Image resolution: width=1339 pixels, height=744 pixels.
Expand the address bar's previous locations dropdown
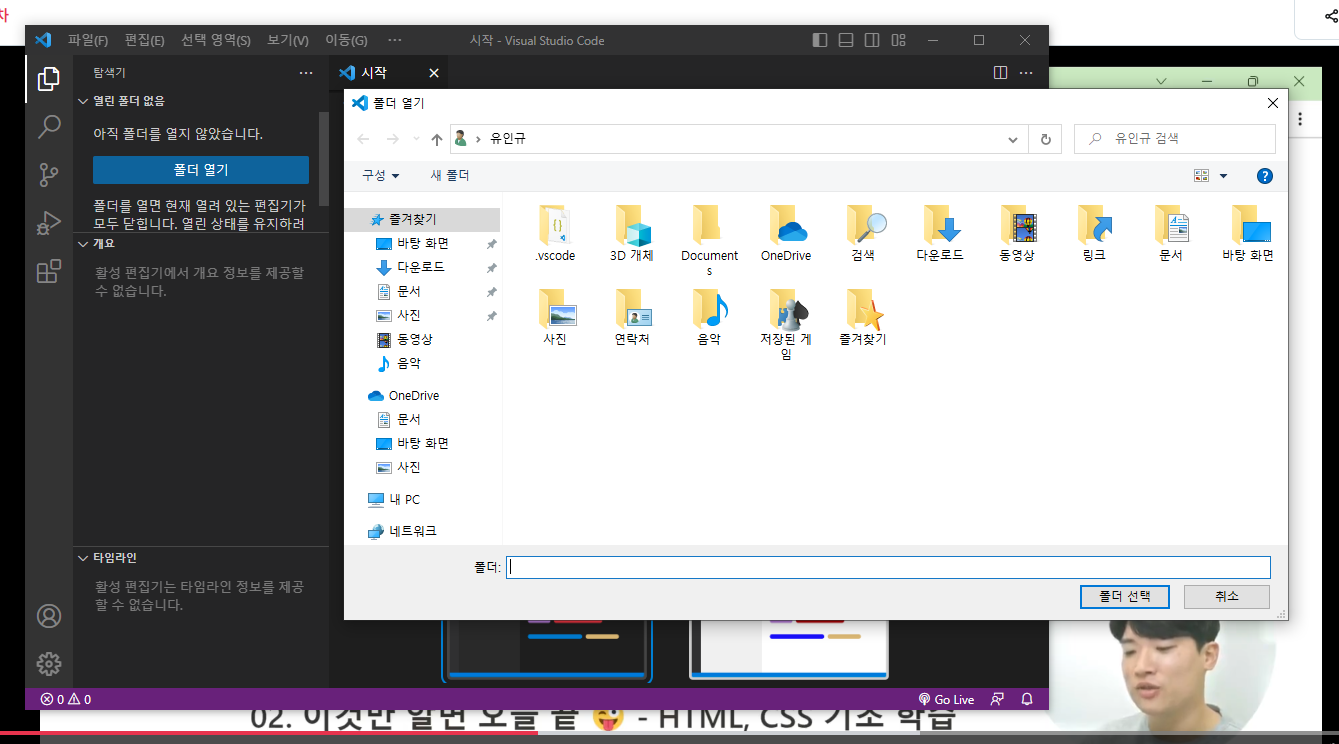(x=1013, y=139)
